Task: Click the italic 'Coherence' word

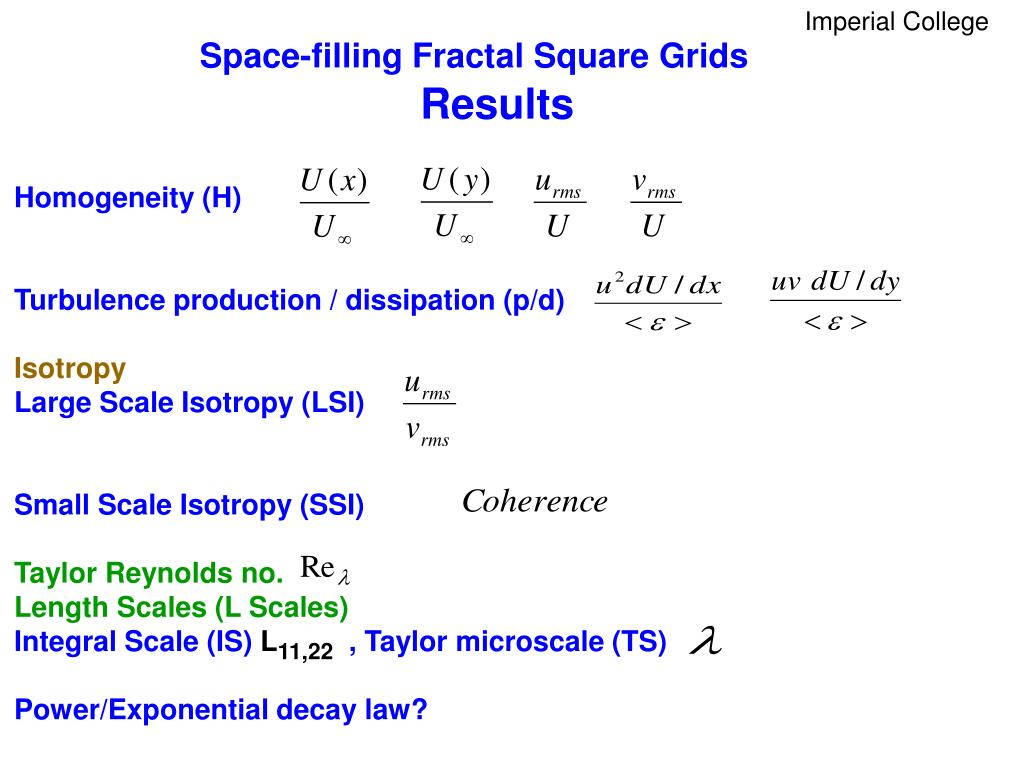Action: pyautogui.click(x=535, y=502)
